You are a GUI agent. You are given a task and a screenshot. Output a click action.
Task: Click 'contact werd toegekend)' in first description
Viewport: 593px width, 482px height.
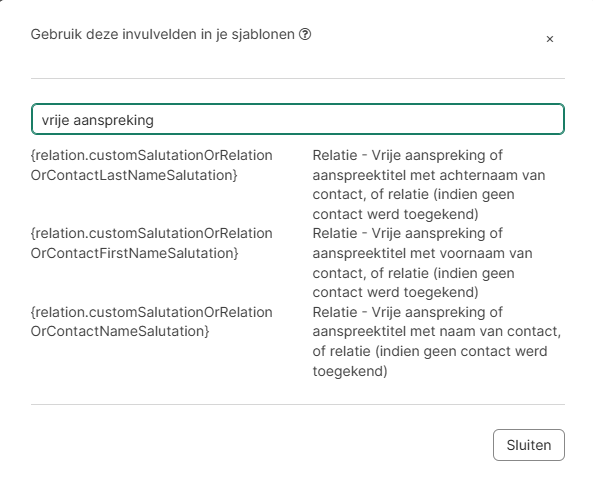[x=396, y=214]
